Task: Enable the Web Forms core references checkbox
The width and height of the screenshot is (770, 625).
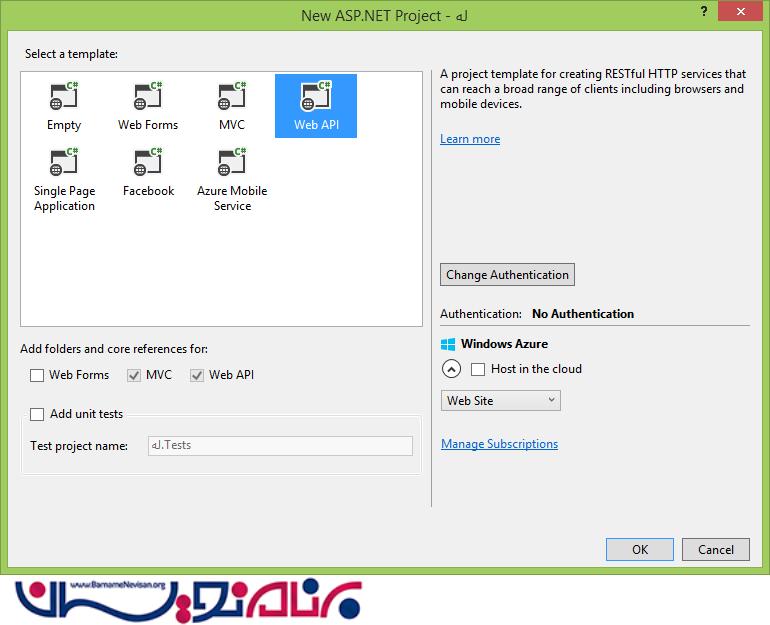Action: [x=37, y=375]
